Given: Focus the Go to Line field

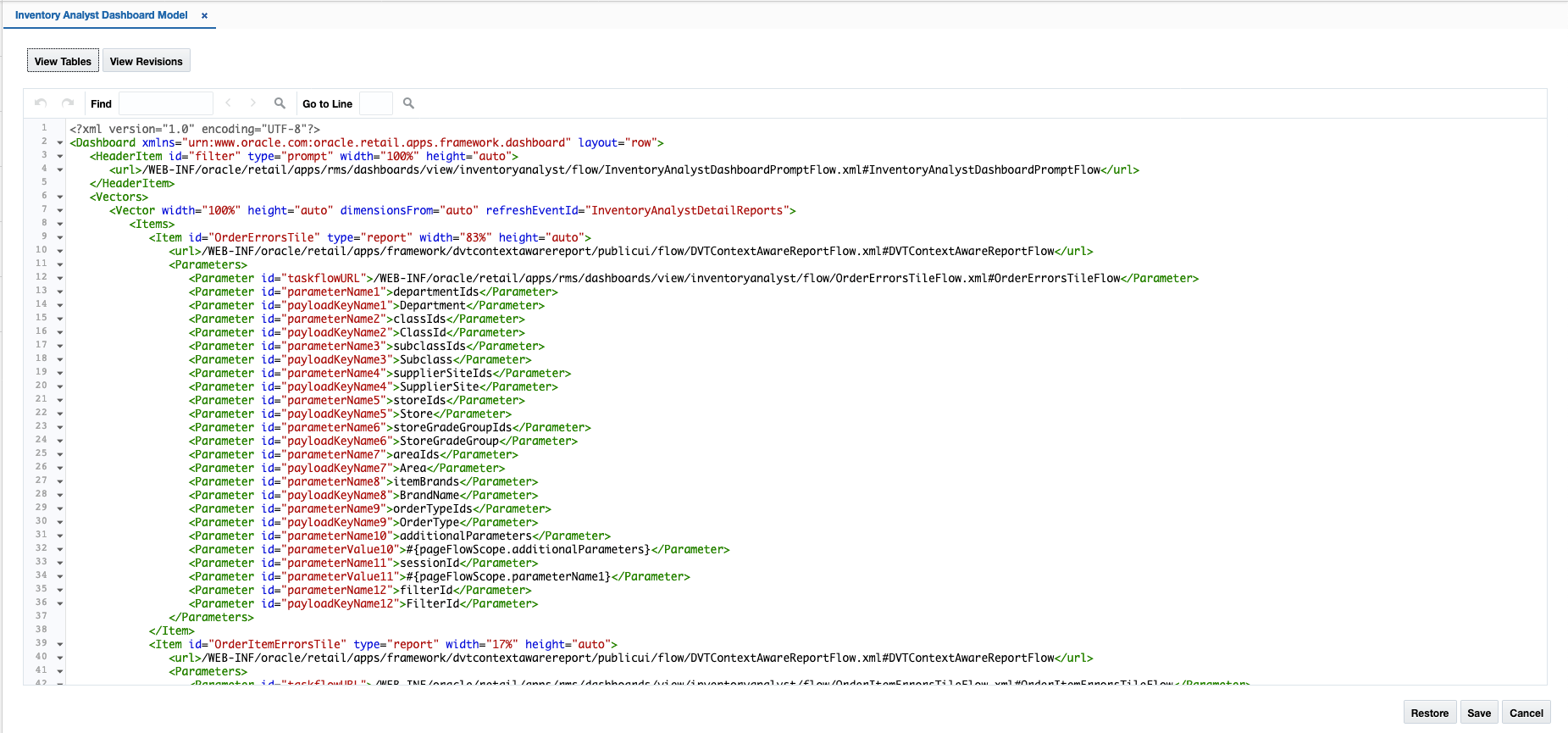Looking at the screenshot, I should [376, 103].
